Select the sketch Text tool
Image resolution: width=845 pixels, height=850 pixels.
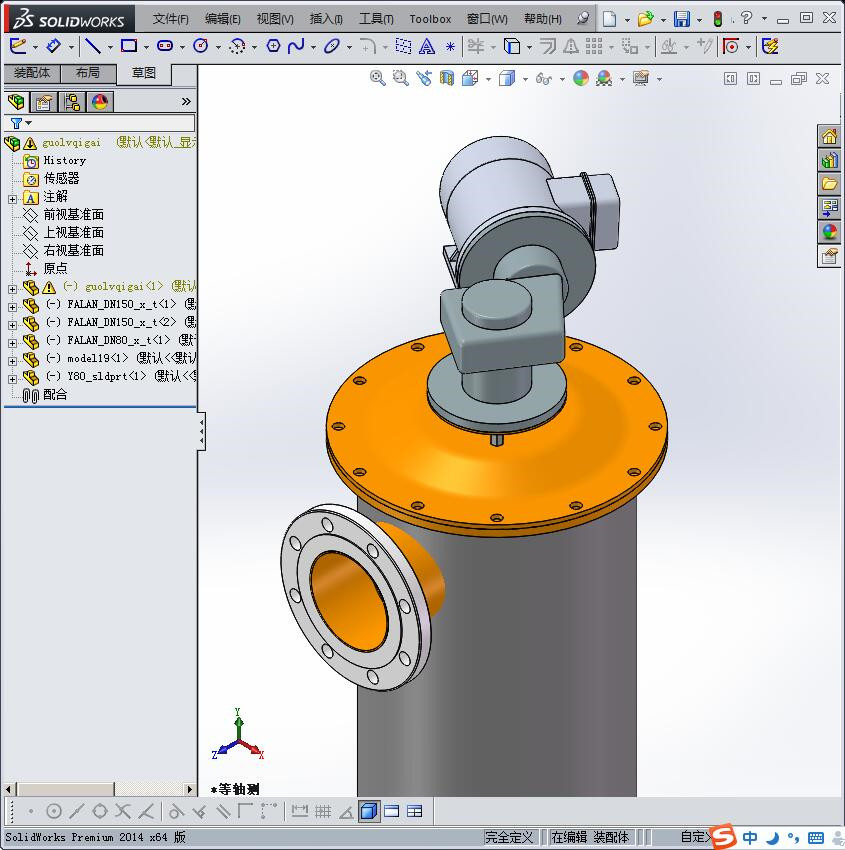pyautogui.click(x=427, y=47)
